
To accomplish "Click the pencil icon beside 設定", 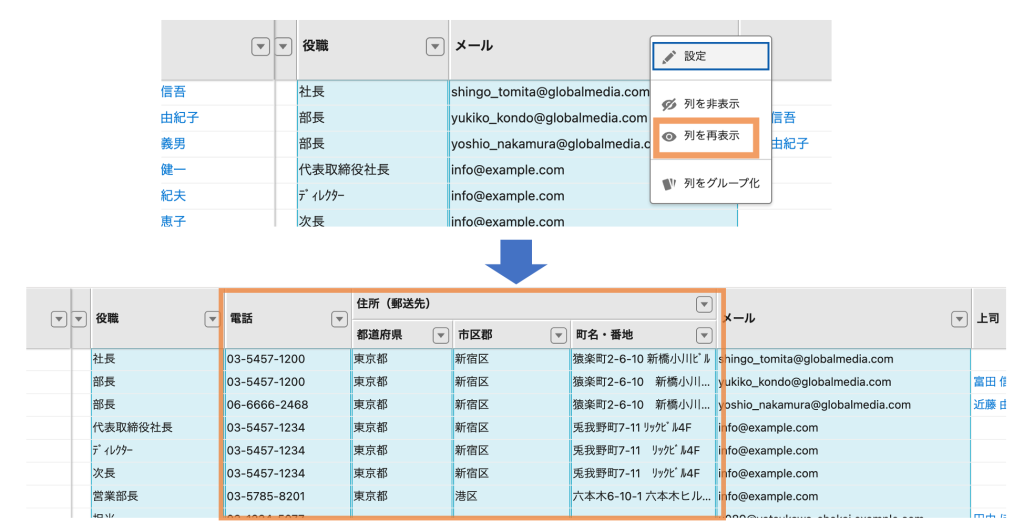I will pyautogui.click(x=669, y=57).
